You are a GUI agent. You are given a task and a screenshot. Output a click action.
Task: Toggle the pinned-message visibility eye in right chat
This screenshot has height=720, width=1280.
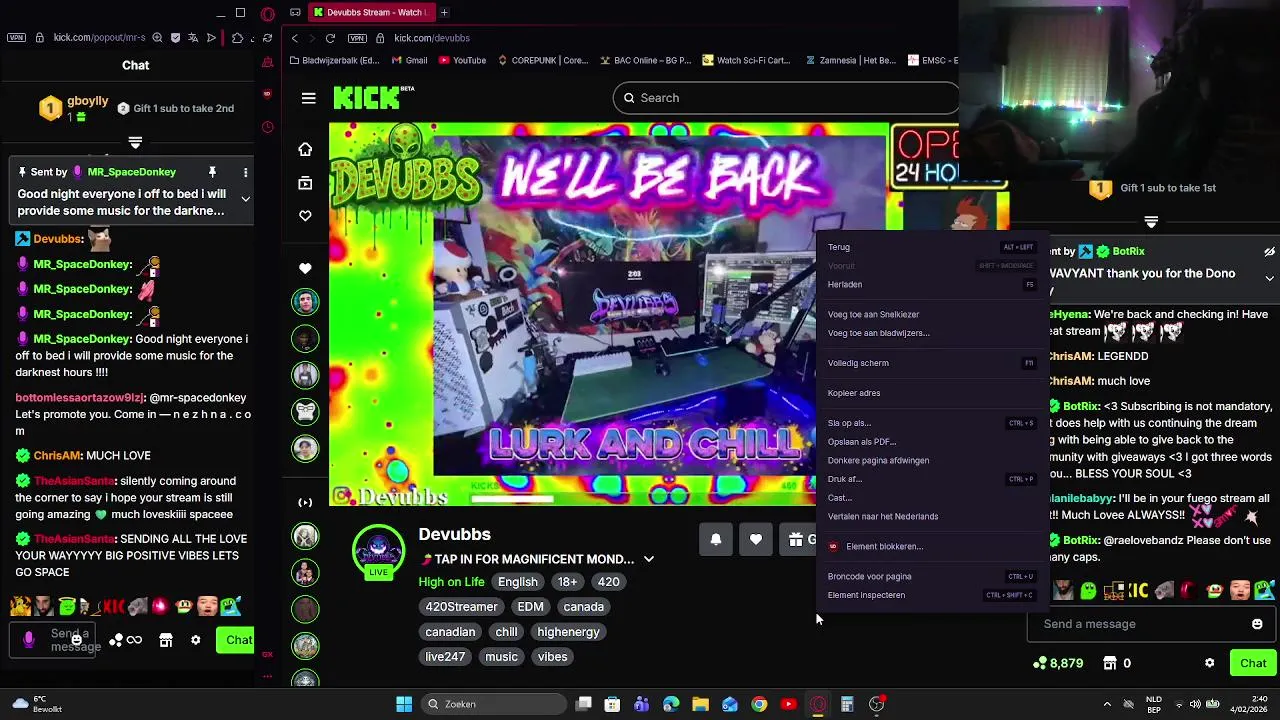(x=1269, y=252)
